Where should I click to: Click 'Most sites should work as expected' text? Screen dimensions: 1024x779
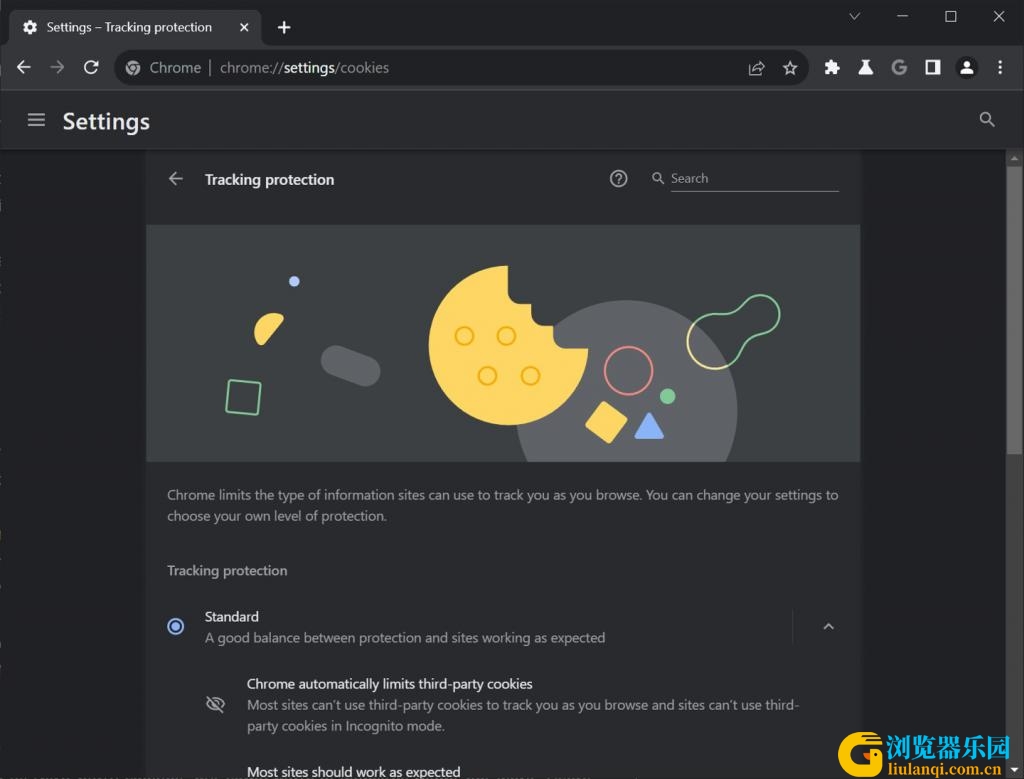[354, 771]
